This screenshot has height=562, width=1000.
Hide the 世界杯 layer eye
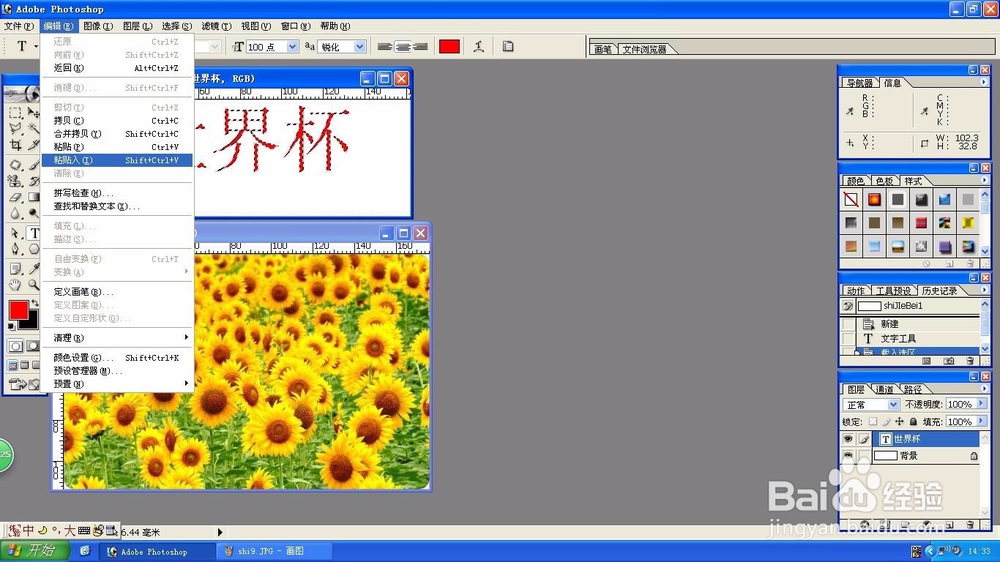tap(848, 439)
